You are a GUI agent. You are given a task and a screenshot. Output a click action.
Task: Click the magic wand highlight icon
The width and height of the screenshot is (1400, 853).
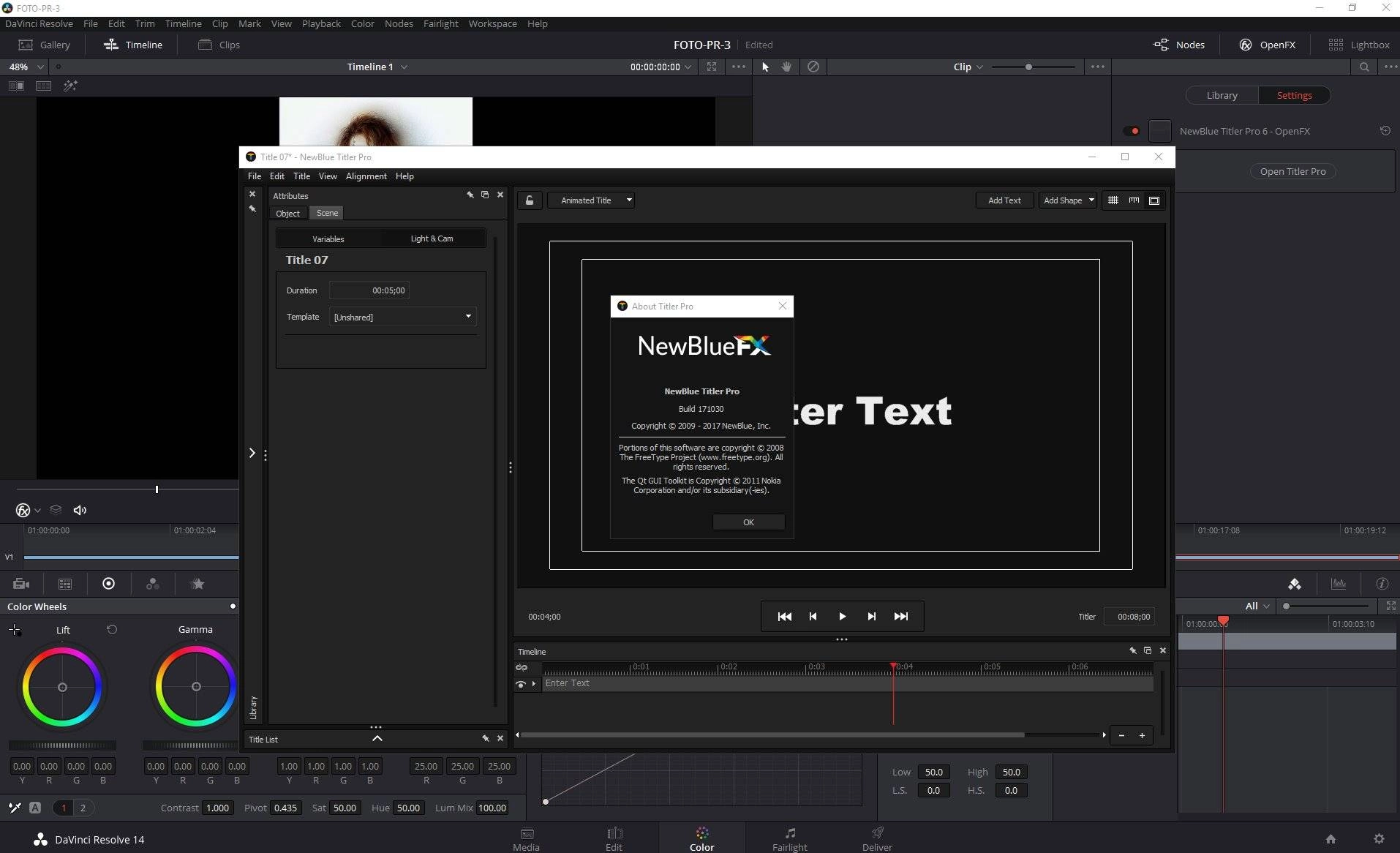click(70, 86)
